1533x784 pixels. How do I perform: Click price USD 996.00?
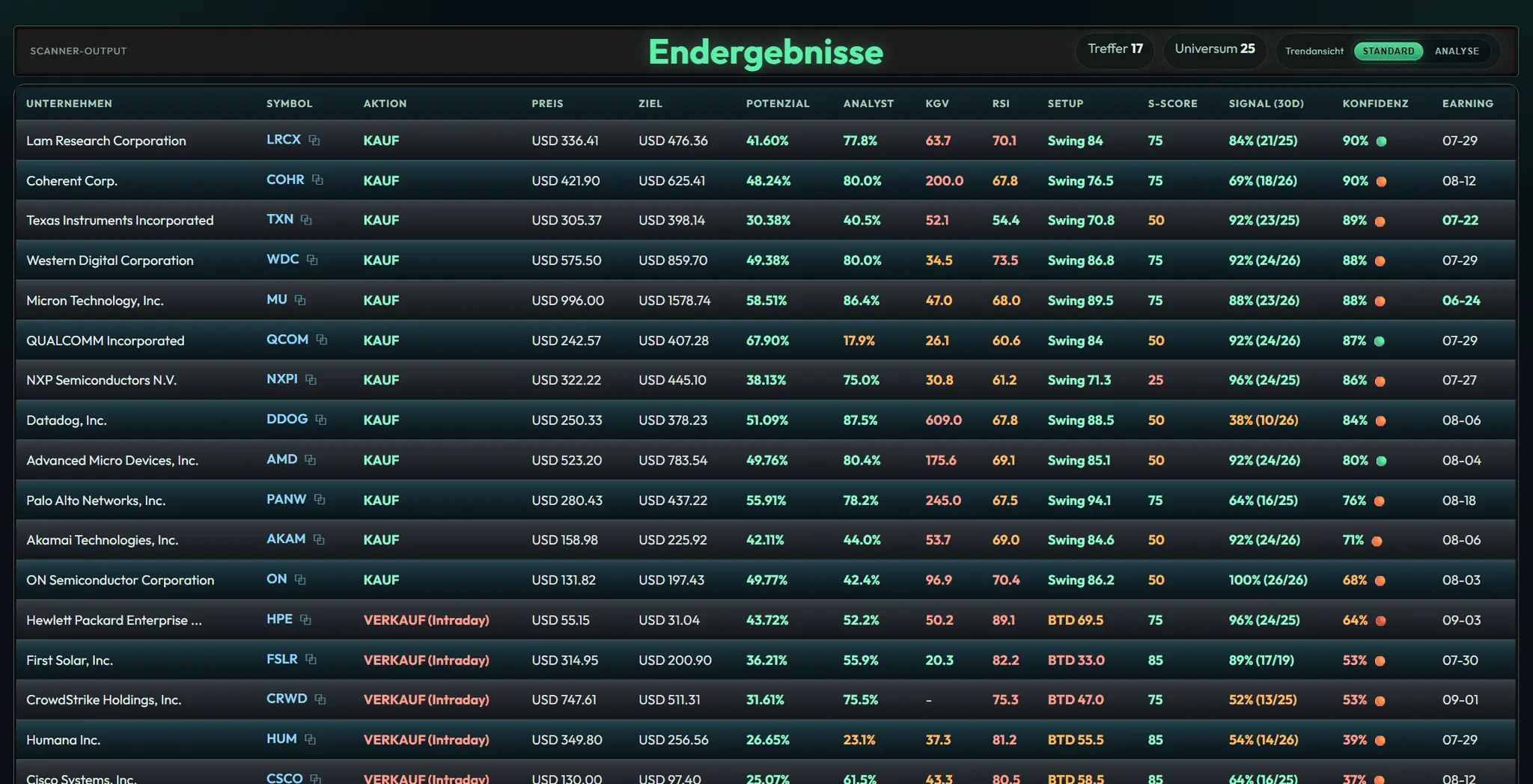coord(567,300)
